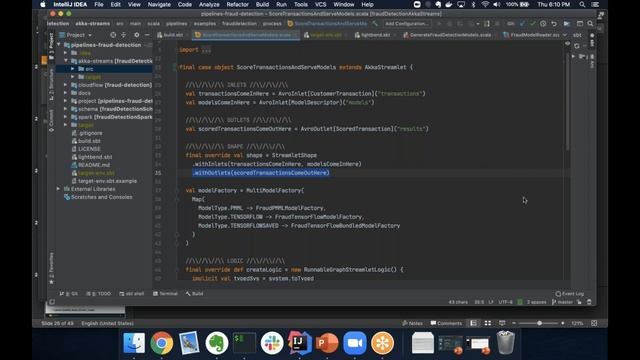The image size is (640, 360).
Task: Toggle PowerPoint Notes pane
Action: click(x=412, y=323)
